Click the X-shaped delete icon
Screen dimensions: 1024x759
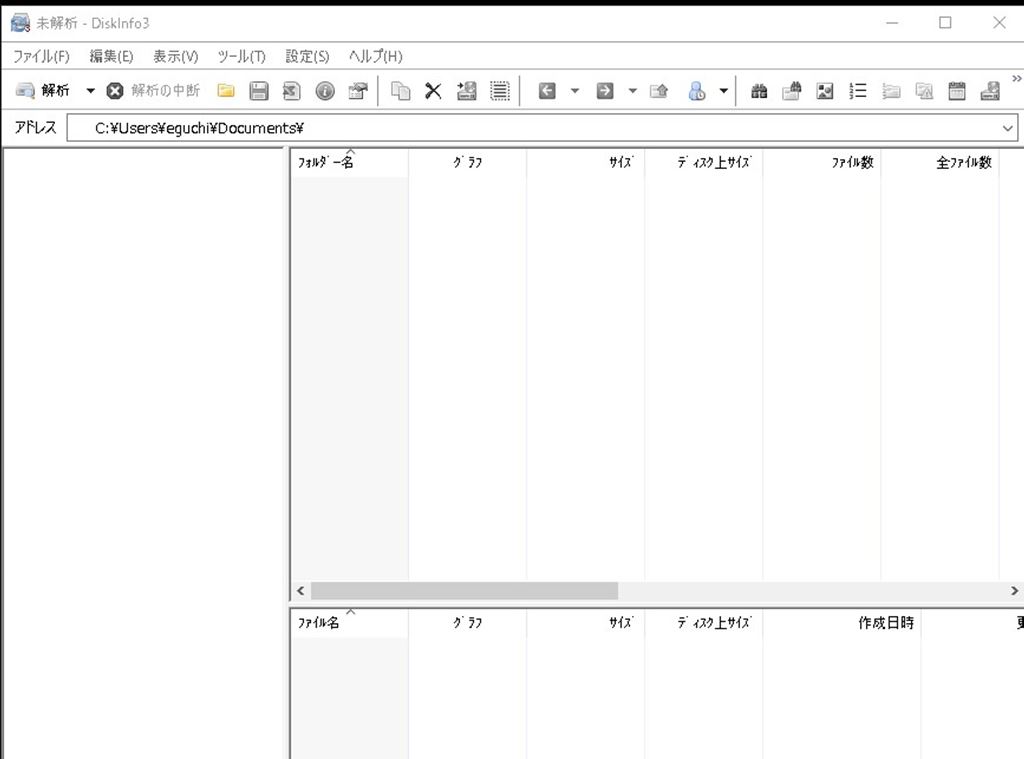click(x=433, y=91)
